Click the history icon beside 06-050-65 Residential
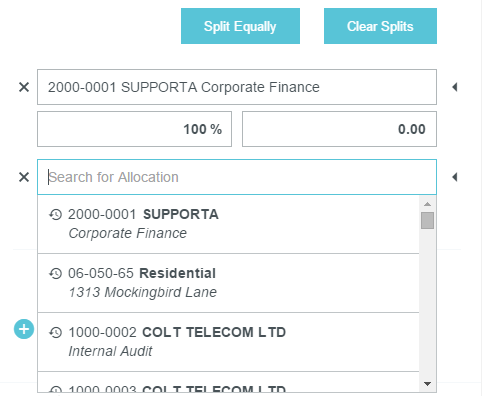This screenshot has height=396, width=482. 56,273
